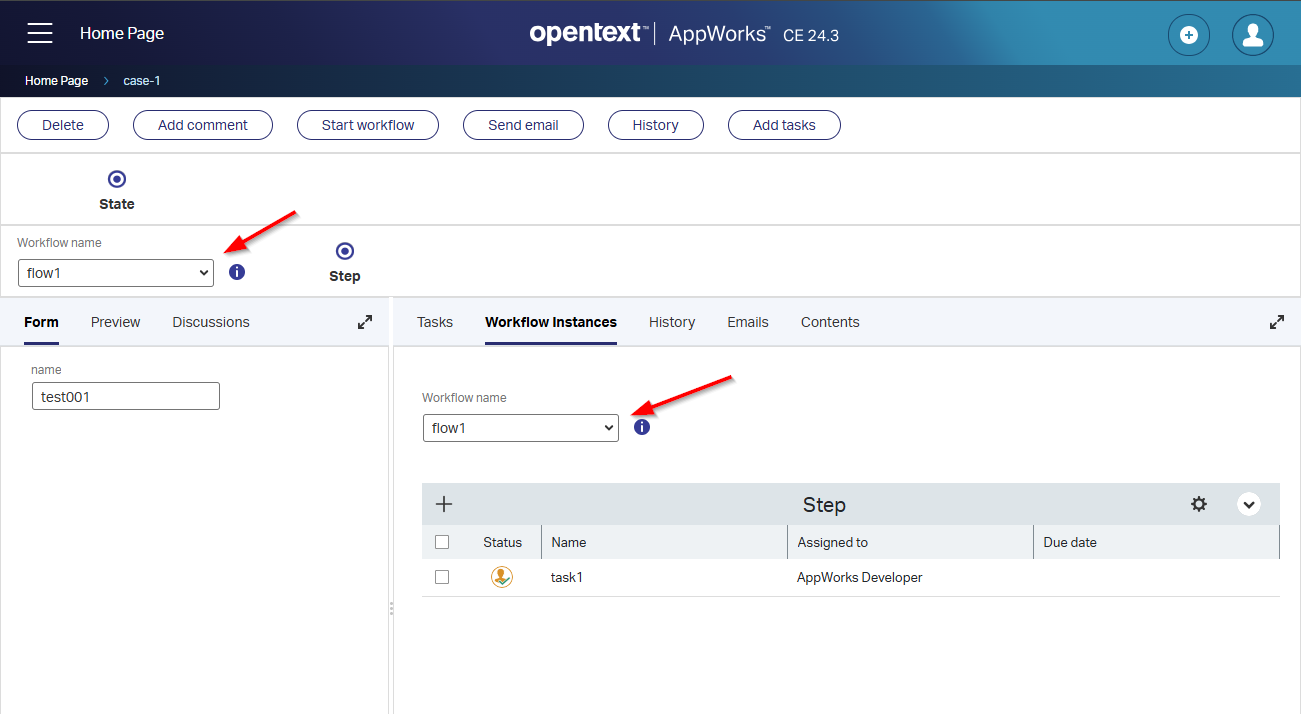Maximize the right-hand tabs panel
1301x714 pixels.
[1277, 322]
